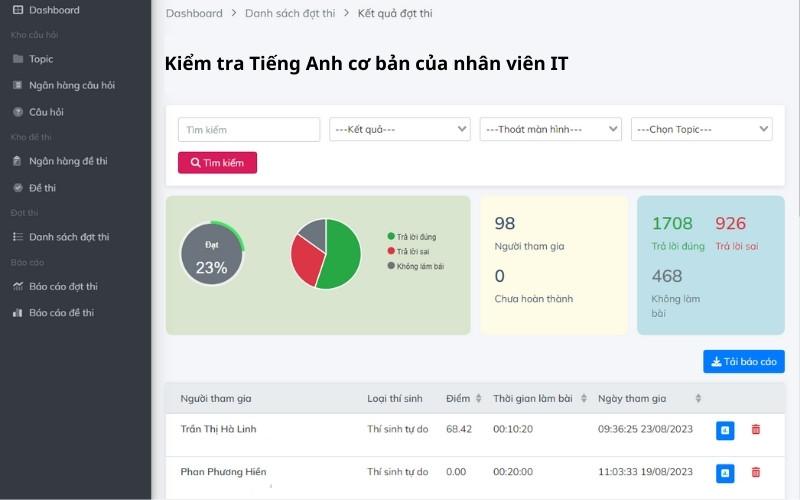Image resolution: width=800 pixels, height=500 pixels.
Task: Click the 98 Người tham gia figure
Action: click(505, 223)
